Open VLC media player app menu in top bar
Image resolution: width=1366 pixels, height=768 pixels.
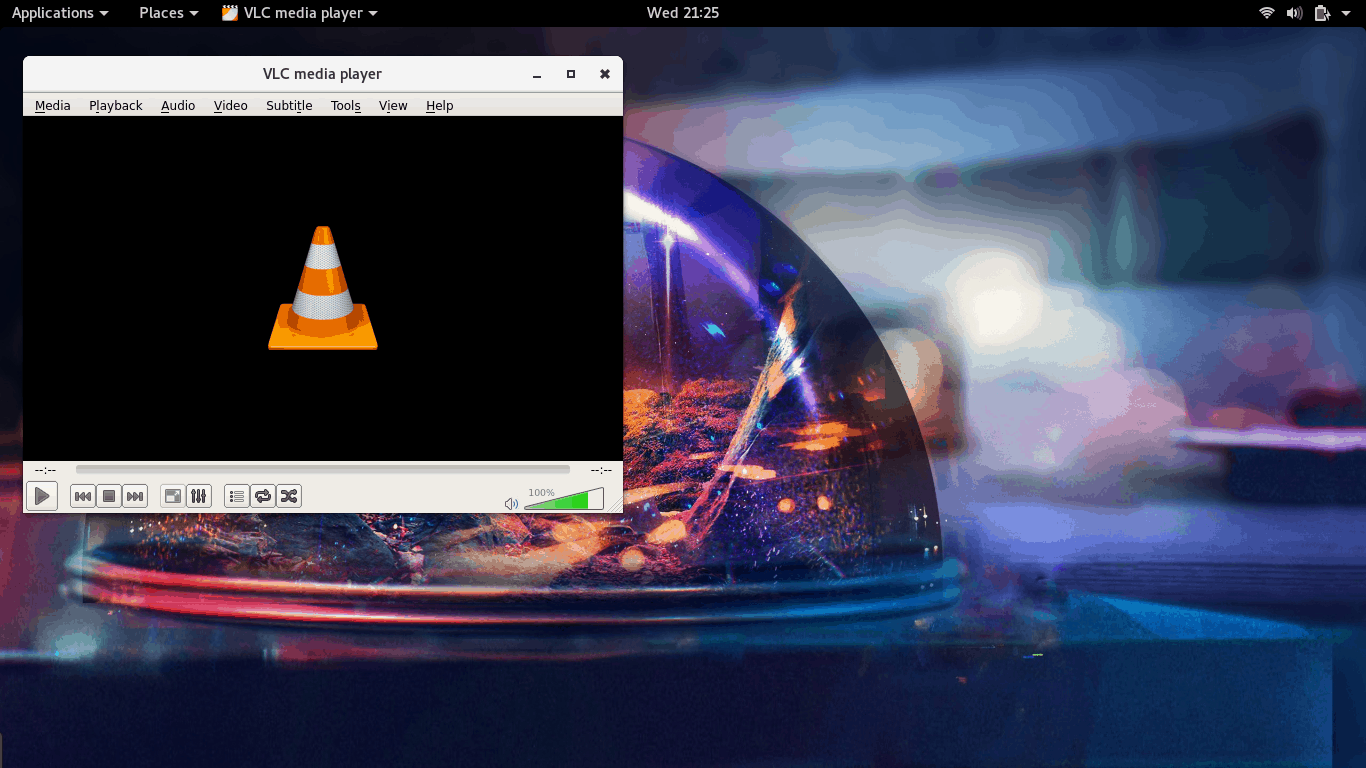click(300, 13)
